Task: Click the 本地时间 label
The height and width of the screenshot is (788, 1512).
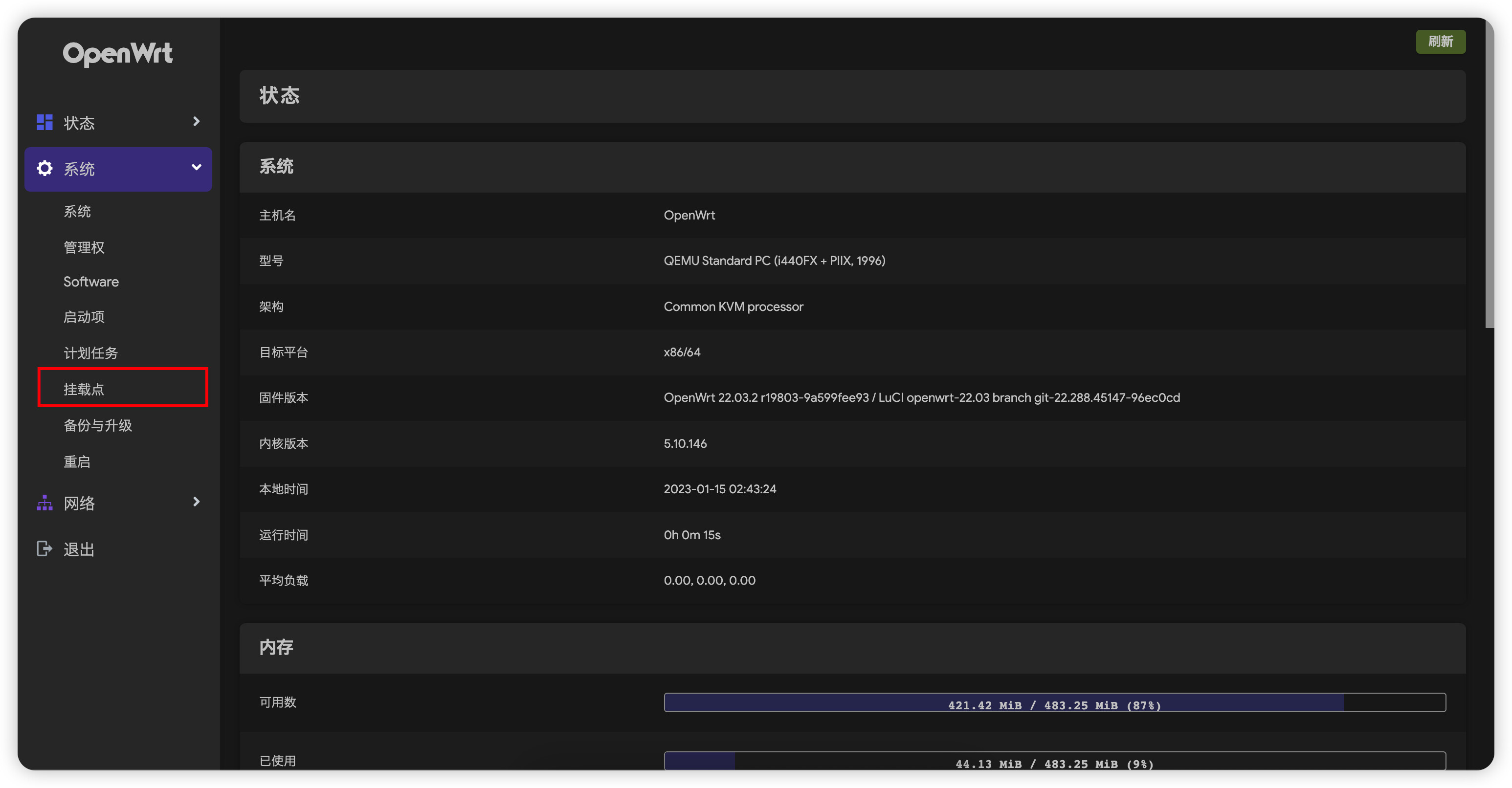Action: [x=284, y=489]
